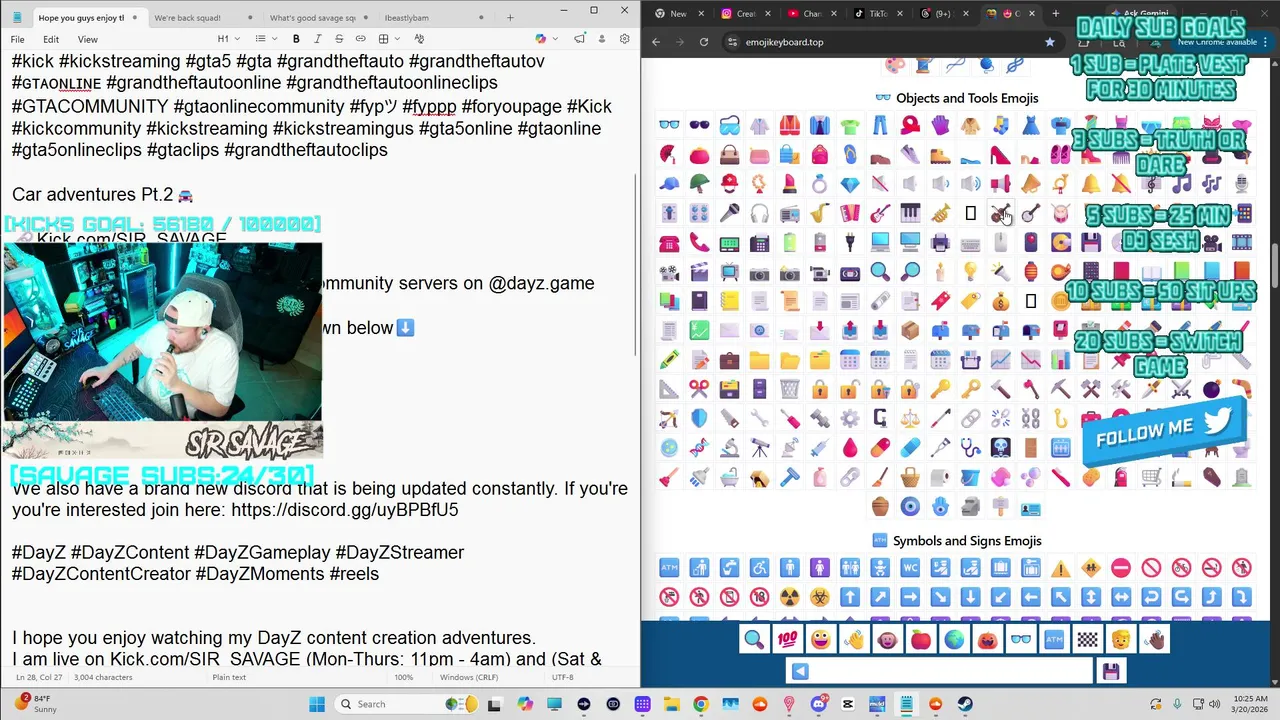Select the electric guitar emoji
The image size is (1280, 720).
880,214
